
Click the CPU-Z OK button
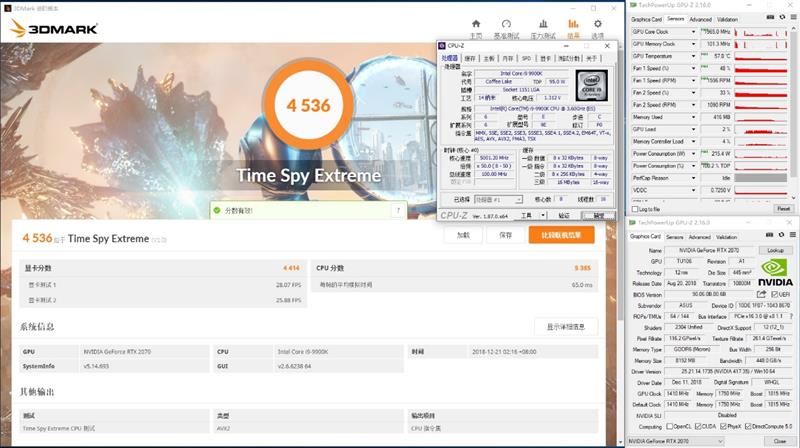click(598, 215)
